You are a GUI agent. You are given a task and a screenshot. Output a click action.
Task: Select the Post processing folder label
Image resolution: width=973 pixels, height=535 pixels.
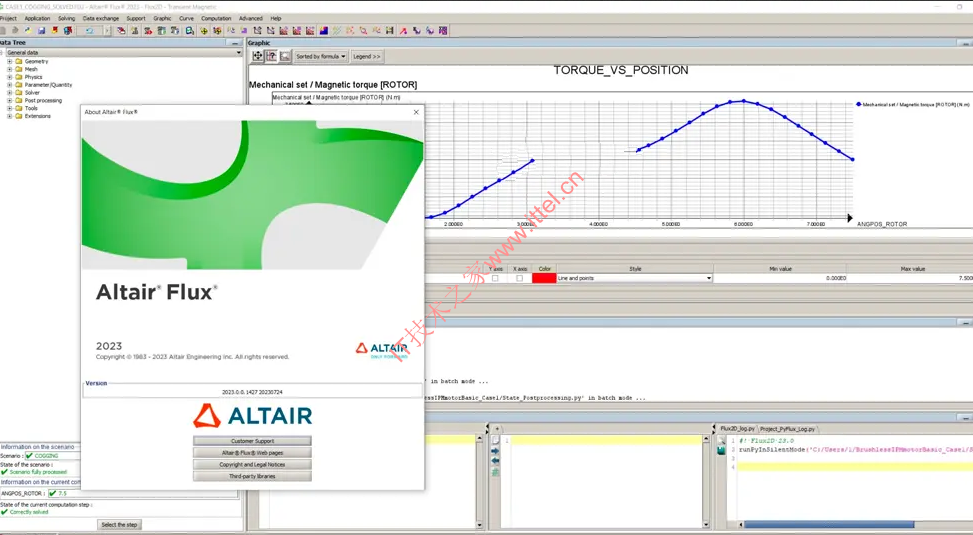43,101
